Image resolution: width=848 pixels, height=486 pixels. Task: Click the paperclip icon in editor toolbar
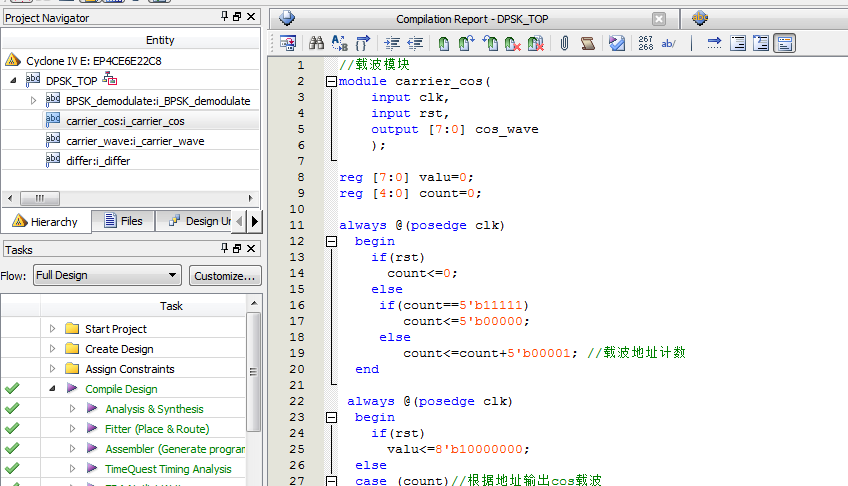click(x=564, y=44)
